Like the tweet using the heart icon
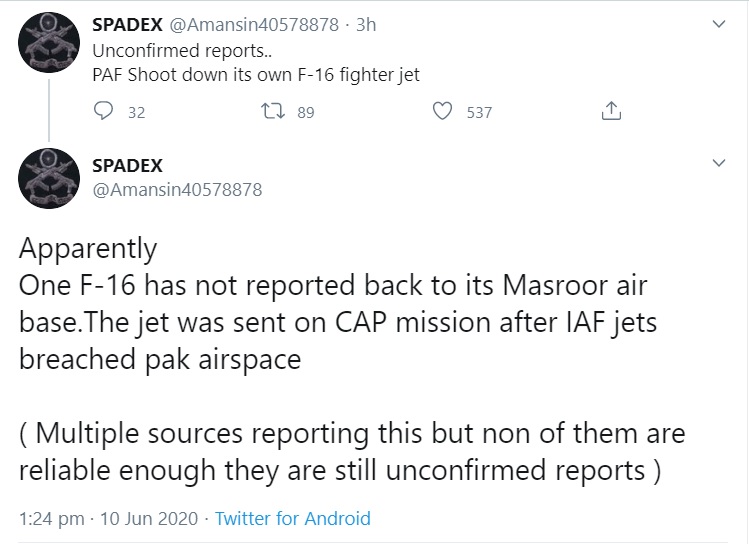This screenshot has width=749, height=544. click(443, 112)
